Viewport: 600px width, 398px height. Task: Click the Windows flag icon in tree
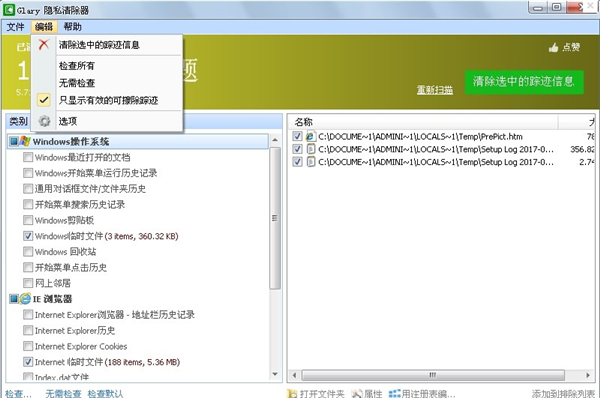pyautogui.click(x=25, y=141)
